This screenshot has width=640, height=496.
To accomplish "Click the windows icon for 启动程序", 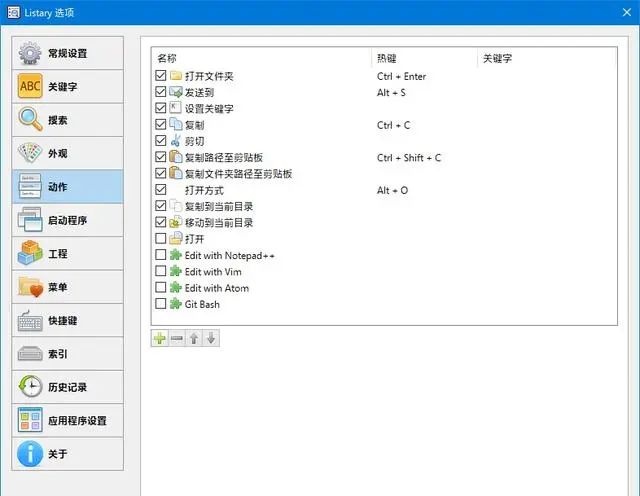I will point(30,220).
